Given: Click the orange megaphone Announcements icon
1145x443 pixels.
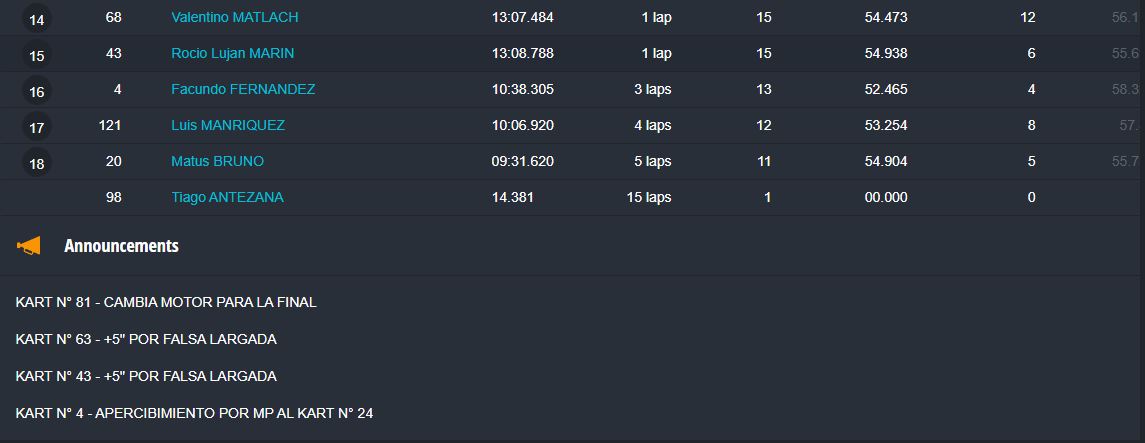Looking at the screenshot, I should coord(28,247).
